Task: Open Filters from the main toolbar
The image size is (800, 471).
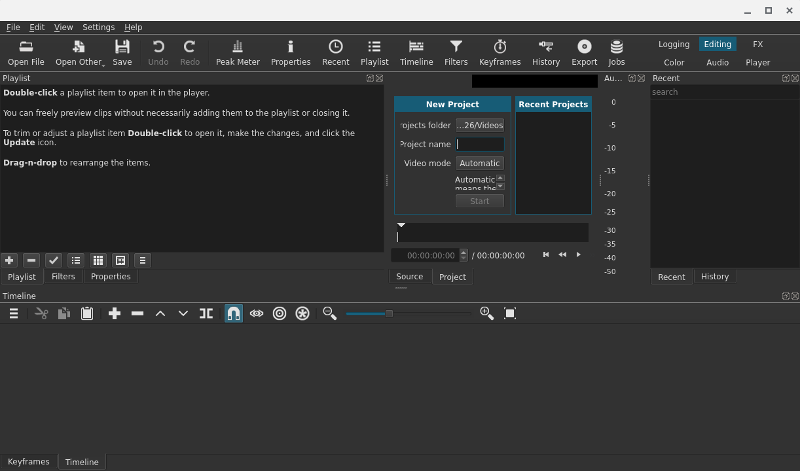Action: pos(455,52)
